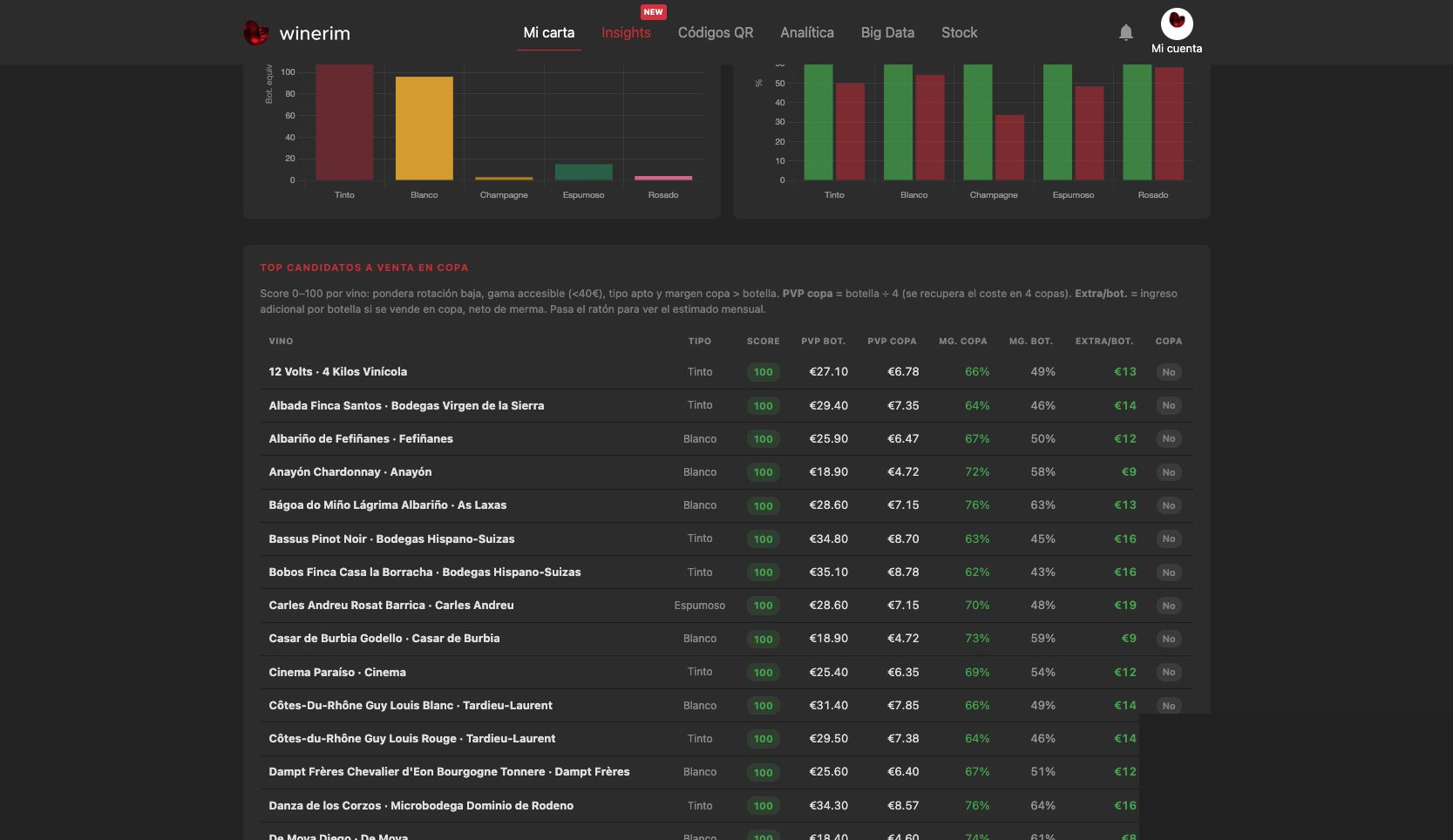Click the yellow Blanco bar in chart
This screenshot has height=840, width=1453.
pyautogui.click(x=424, y=128)
